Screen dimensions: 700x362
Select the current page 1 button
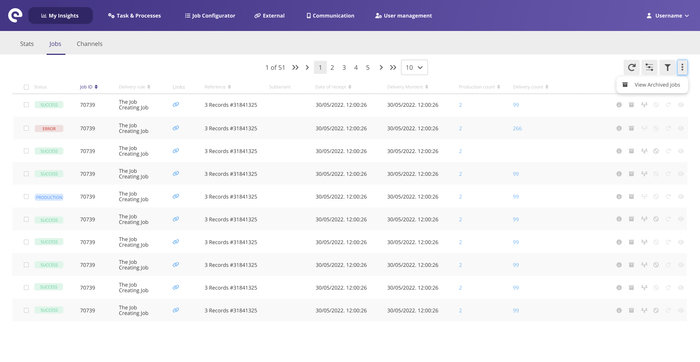point(320,67)
